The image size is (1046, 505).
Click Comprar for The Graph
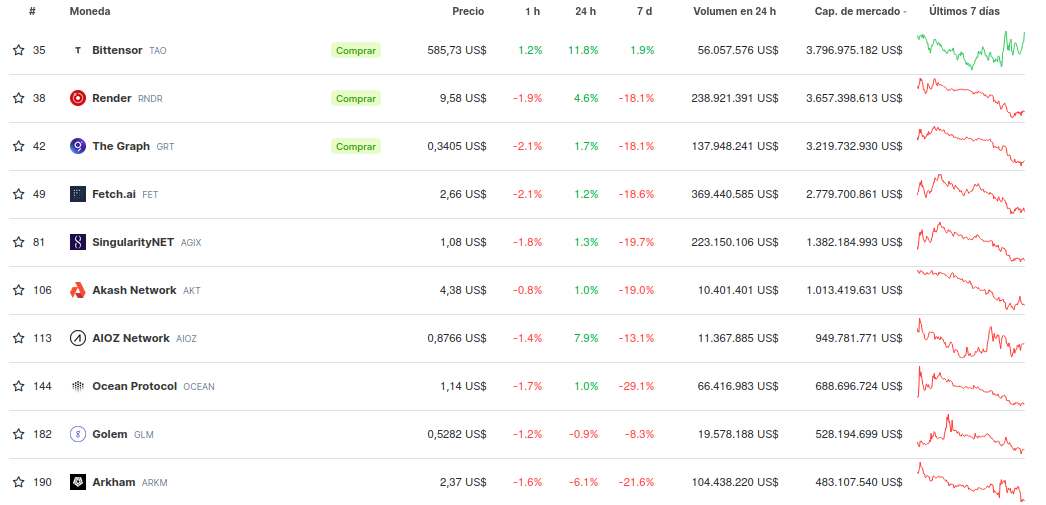356,146
